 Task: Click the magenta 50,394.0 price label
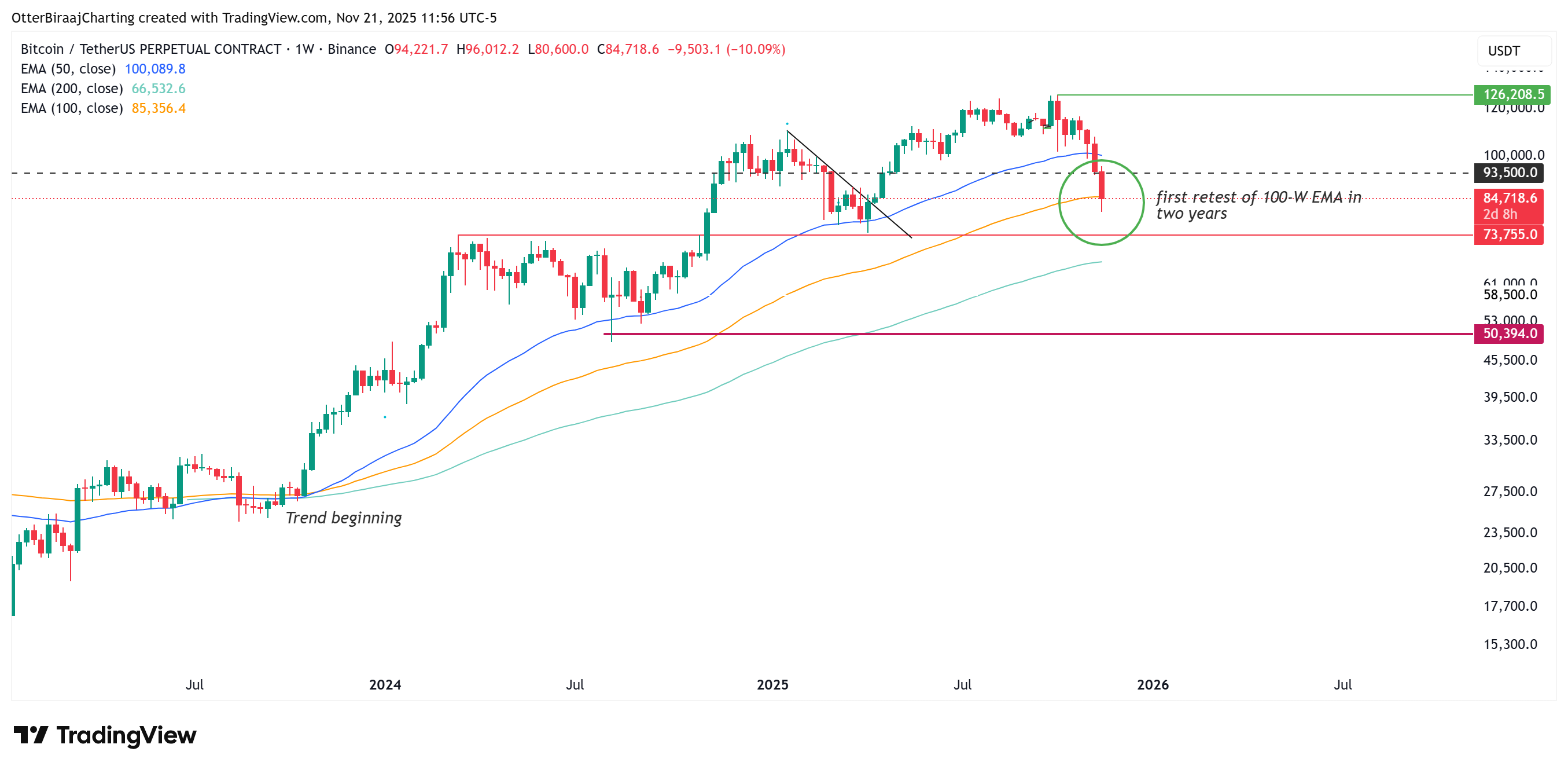(1508, 334)
